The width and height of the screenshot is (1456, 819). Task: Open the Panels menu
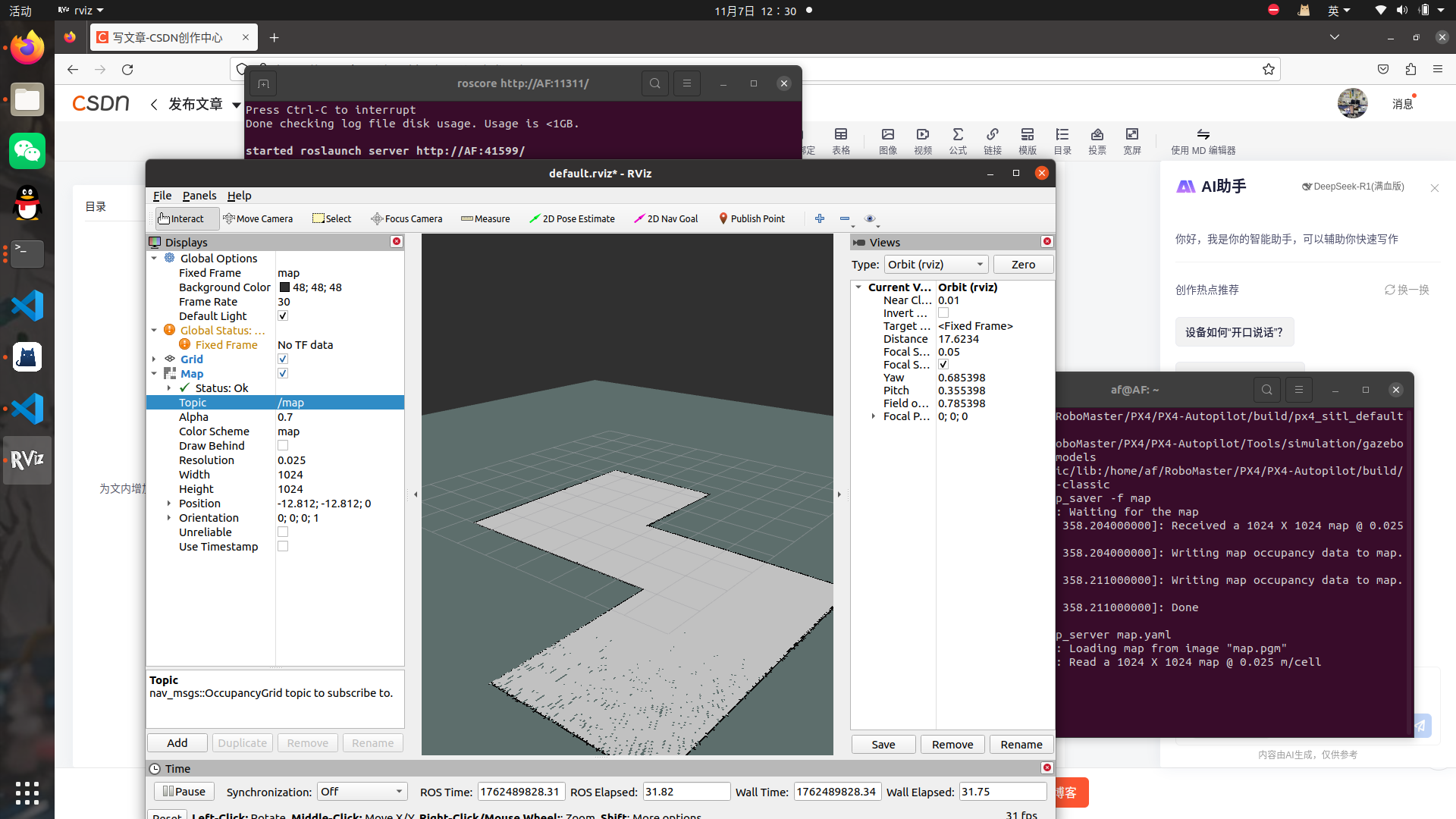tap(199, 196)
